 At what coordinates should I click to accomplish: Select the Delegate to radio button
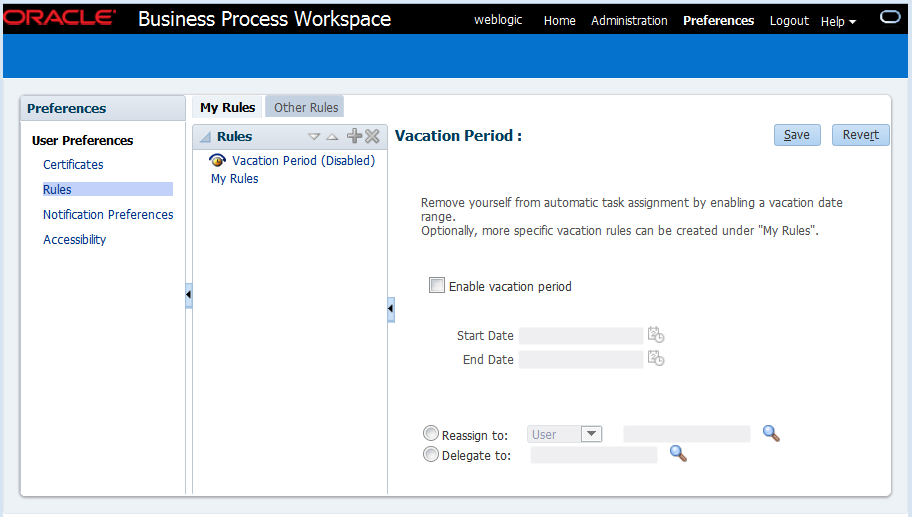click(x=431, y=454)
